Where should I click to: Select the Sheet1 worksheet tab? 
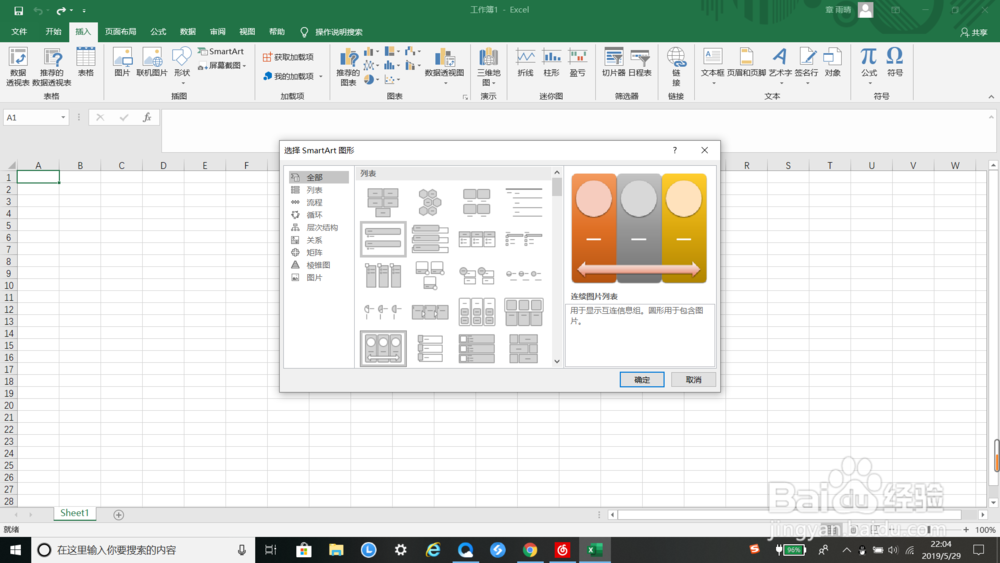[75, 513]
